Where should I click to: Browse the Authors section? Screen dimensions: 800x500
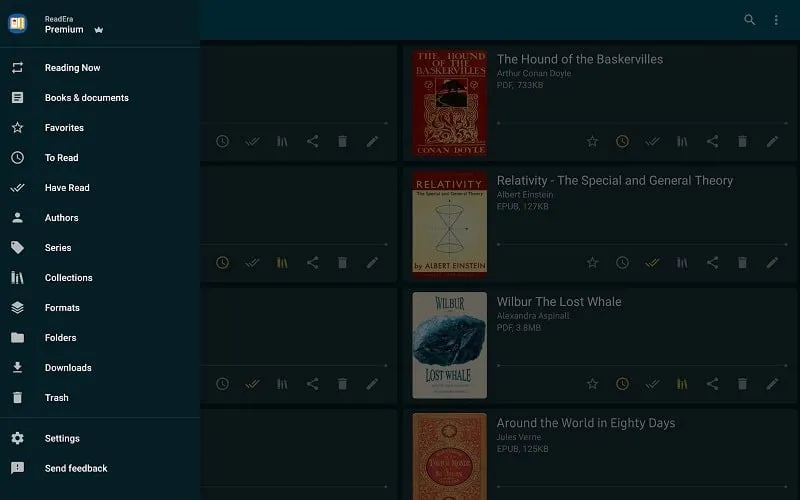pyautogui.click(x=61, y=218)
